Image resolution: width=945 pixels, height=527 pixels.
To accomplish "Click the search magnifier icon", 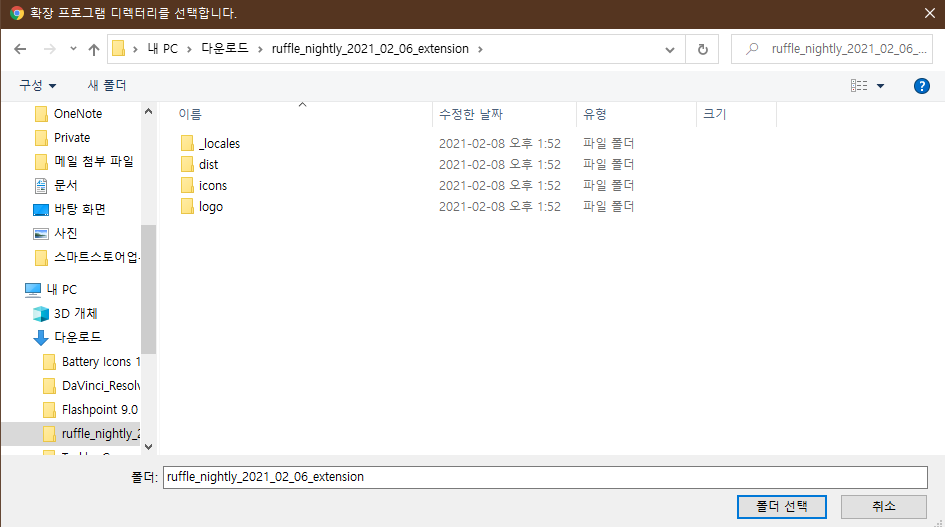I will pyautogui.click(x=752, y=49).
